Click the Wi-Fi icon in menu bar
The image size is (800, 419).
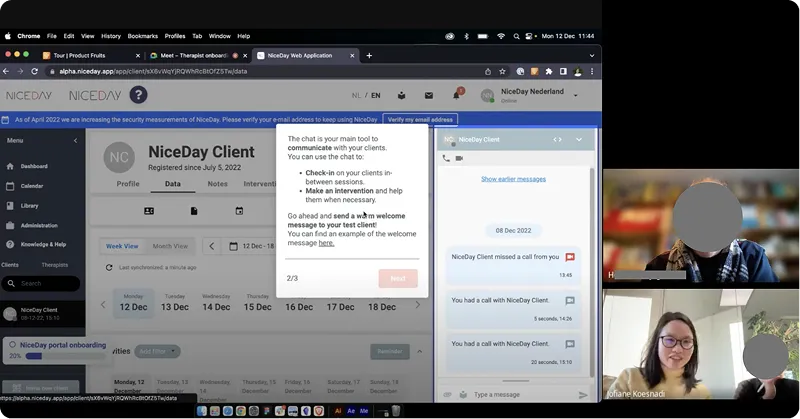(x=501, y=36)
